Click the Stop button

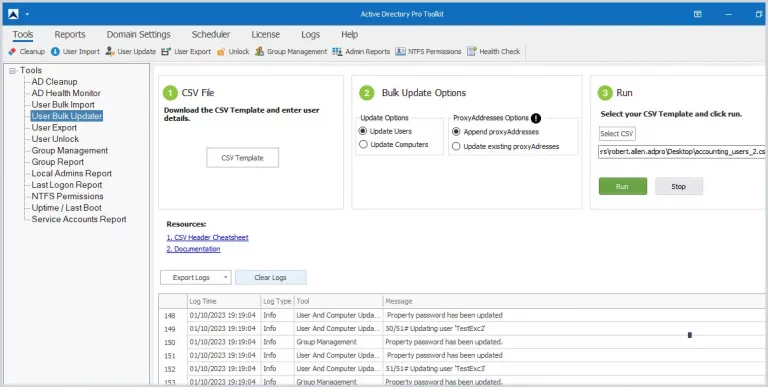678,186
